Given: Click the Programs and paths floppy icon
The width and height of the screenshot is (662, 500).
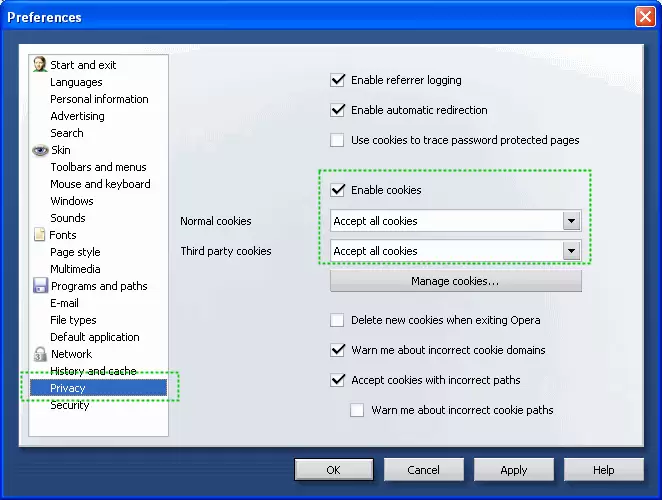Looking at the screenshot, I should click(x=40, y=286).
